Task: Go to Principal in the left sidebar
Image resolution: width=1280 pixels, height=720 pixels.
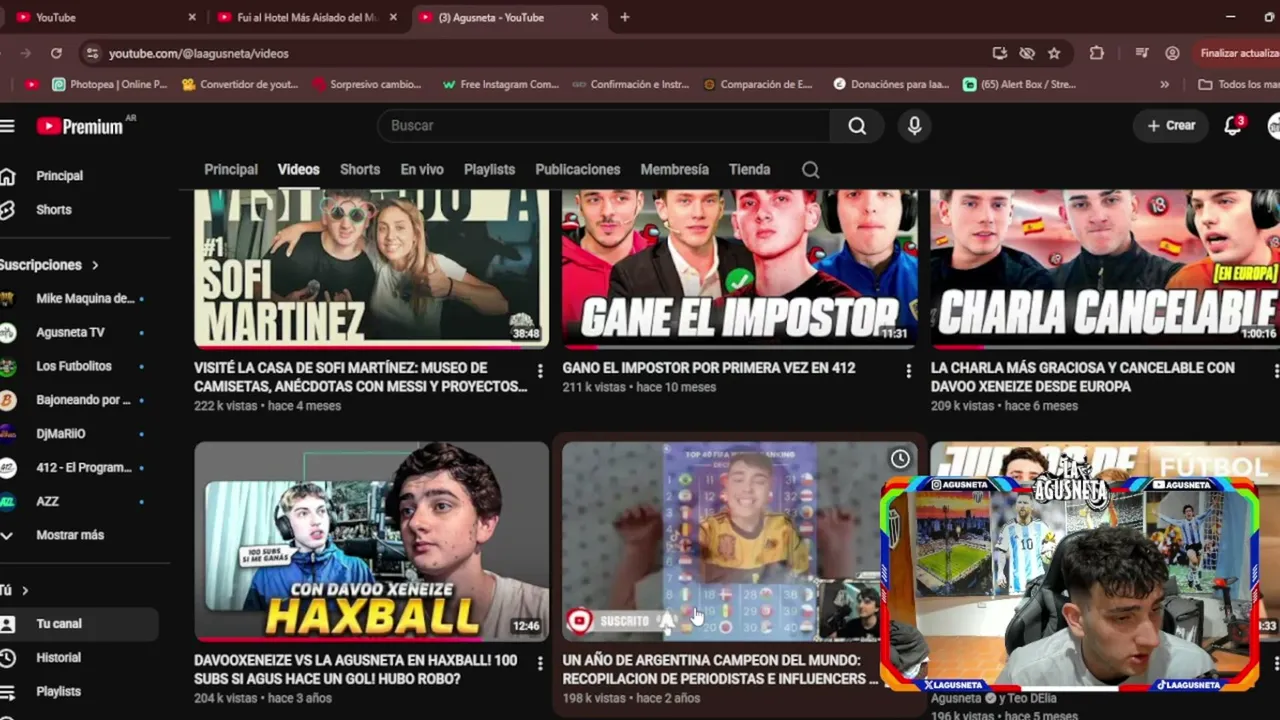Action: (x=60, y=176)
